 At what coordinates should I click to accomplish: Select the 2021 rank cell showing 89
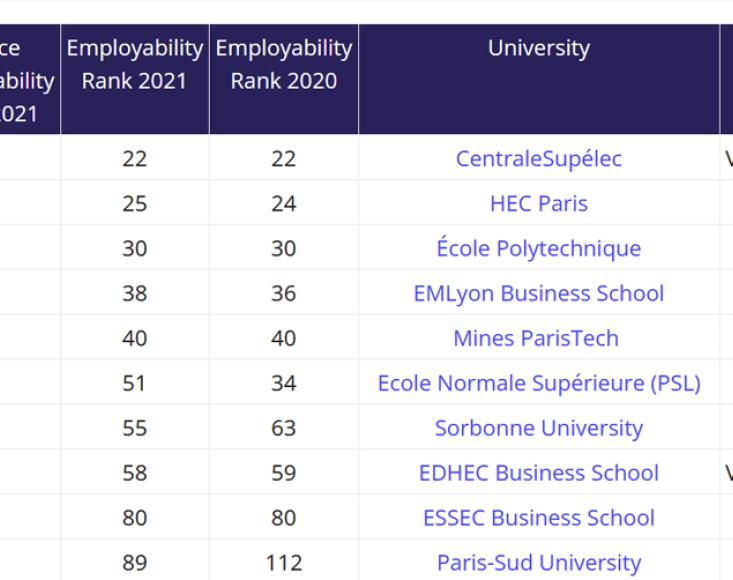(x=135, y=563)
